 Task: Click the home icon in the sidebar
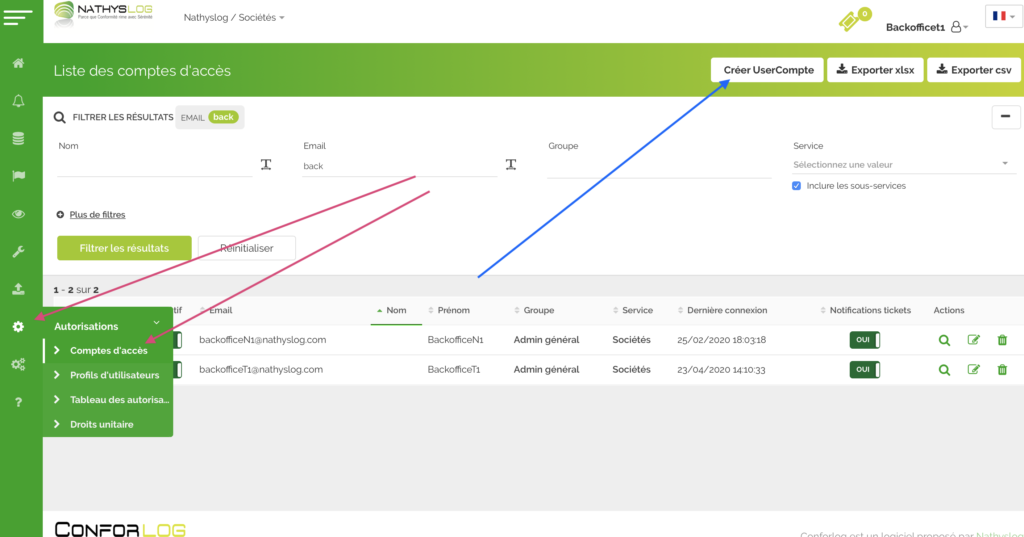tap(18, 64)
